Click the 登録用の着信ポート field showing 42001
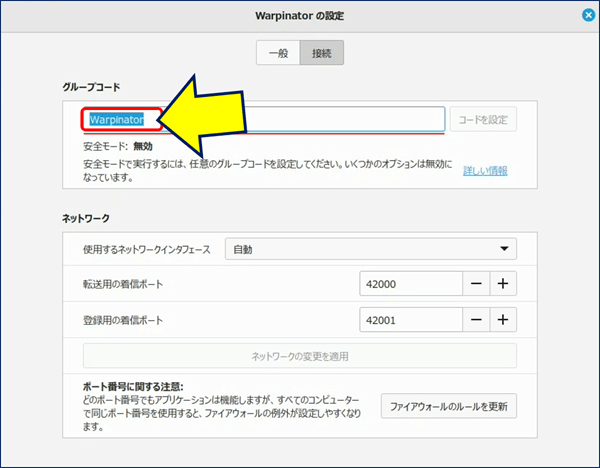 (411, 320)
